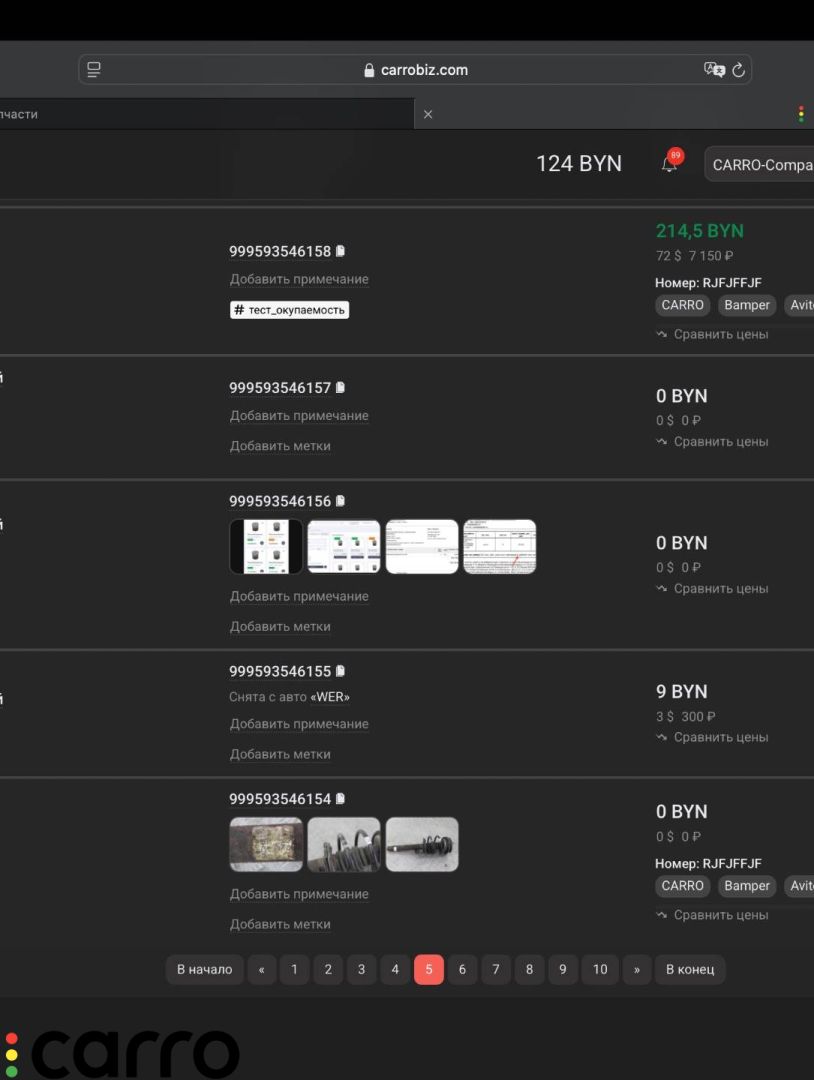Compare prices for the 214,5 BYN item
The image size is (814, 1080).
pyautogui.click(x=712, y=334)
